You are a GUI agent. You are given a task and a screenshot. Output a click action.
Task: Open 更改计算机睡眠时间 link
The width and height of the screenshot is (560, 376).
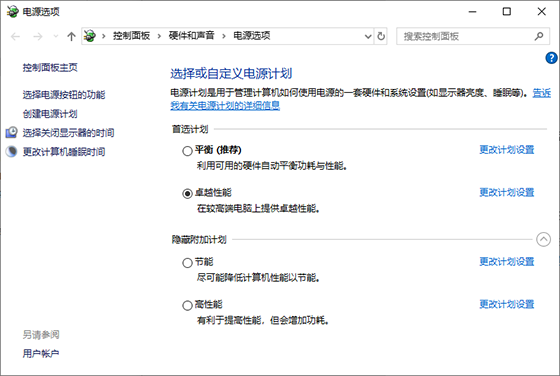click(x=64, y=152)
